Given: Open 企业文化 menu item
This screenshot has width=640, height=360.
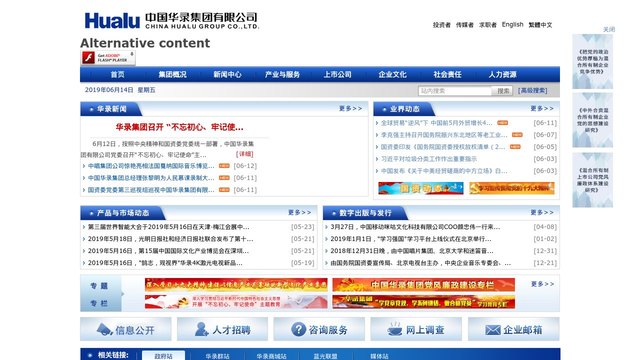Looking at the screenshot, I should (x=392, y=75).
